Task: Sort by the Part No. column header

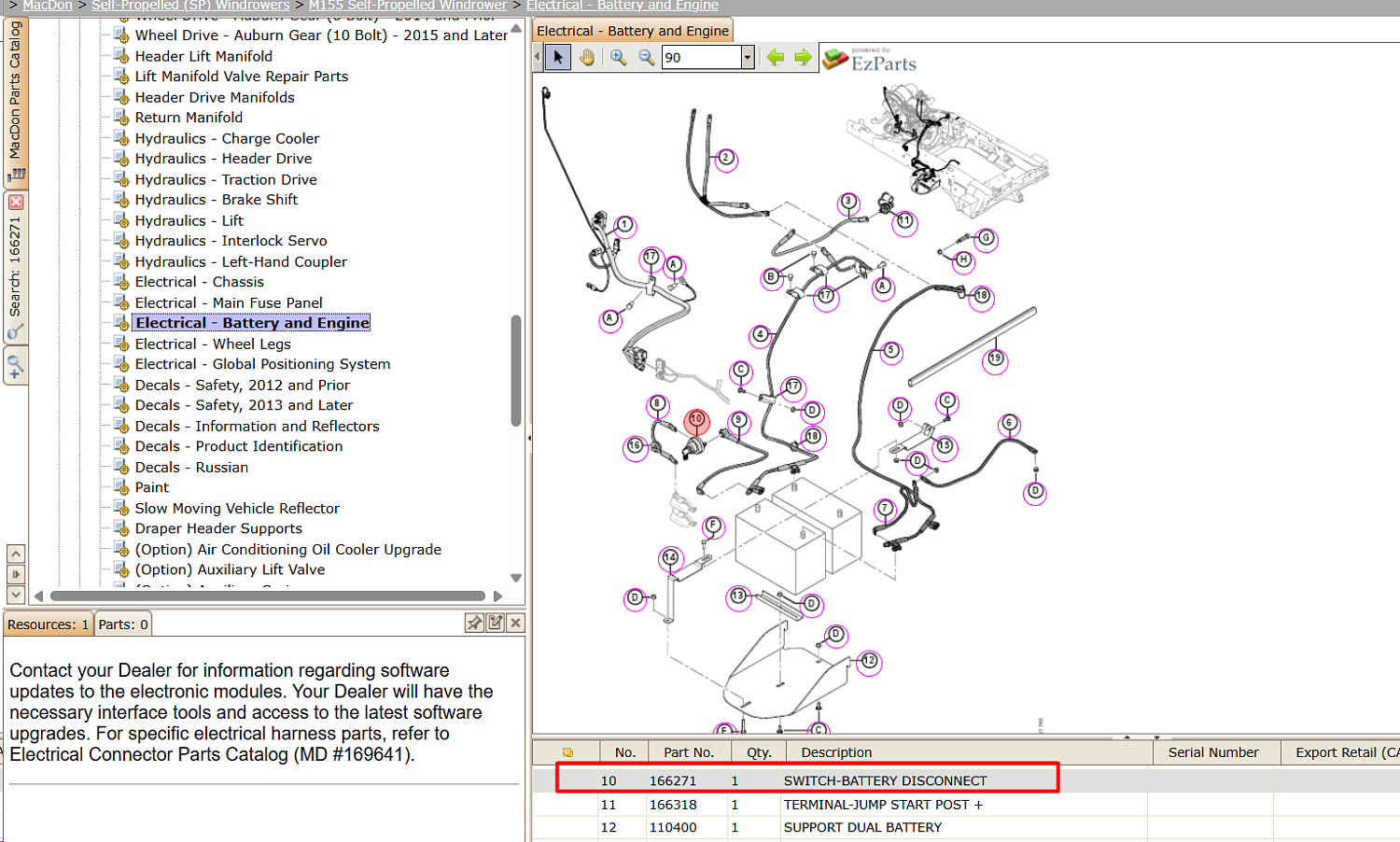Action: (x=689, y=752)
